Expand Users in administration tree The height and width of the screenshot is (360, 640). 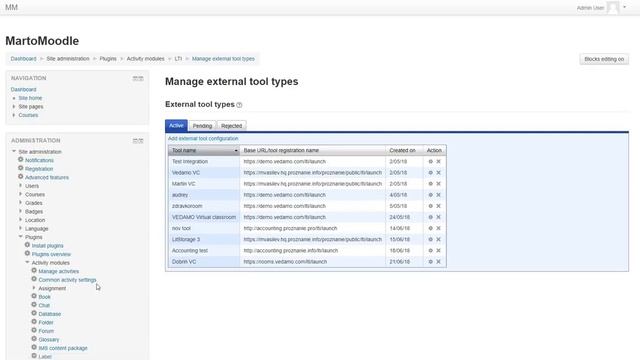[20, 186]
